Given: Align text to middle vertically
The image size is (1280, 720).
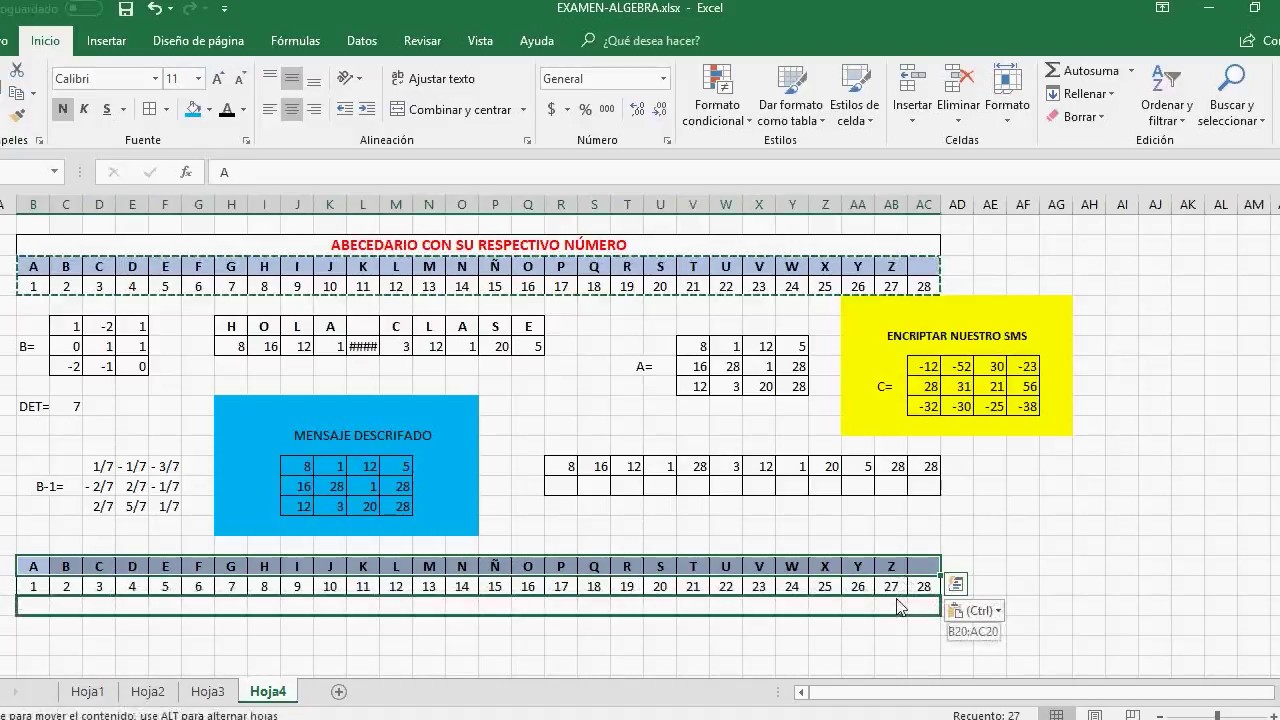Looking at the screenshot, I should pos(292,78).
